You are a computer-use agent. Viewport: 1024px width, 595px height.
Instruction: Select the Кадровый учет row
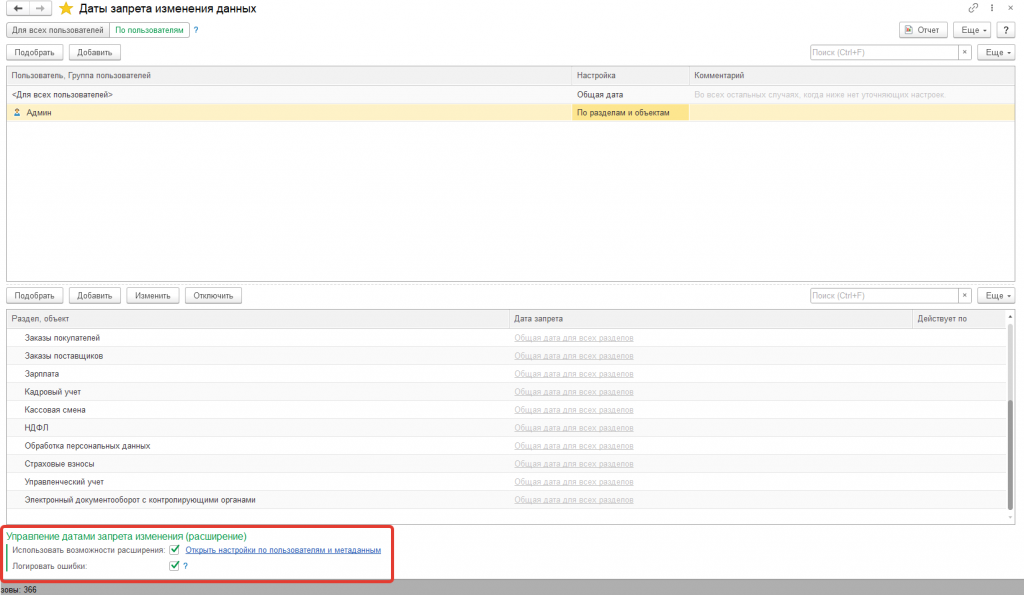[507, 392]
